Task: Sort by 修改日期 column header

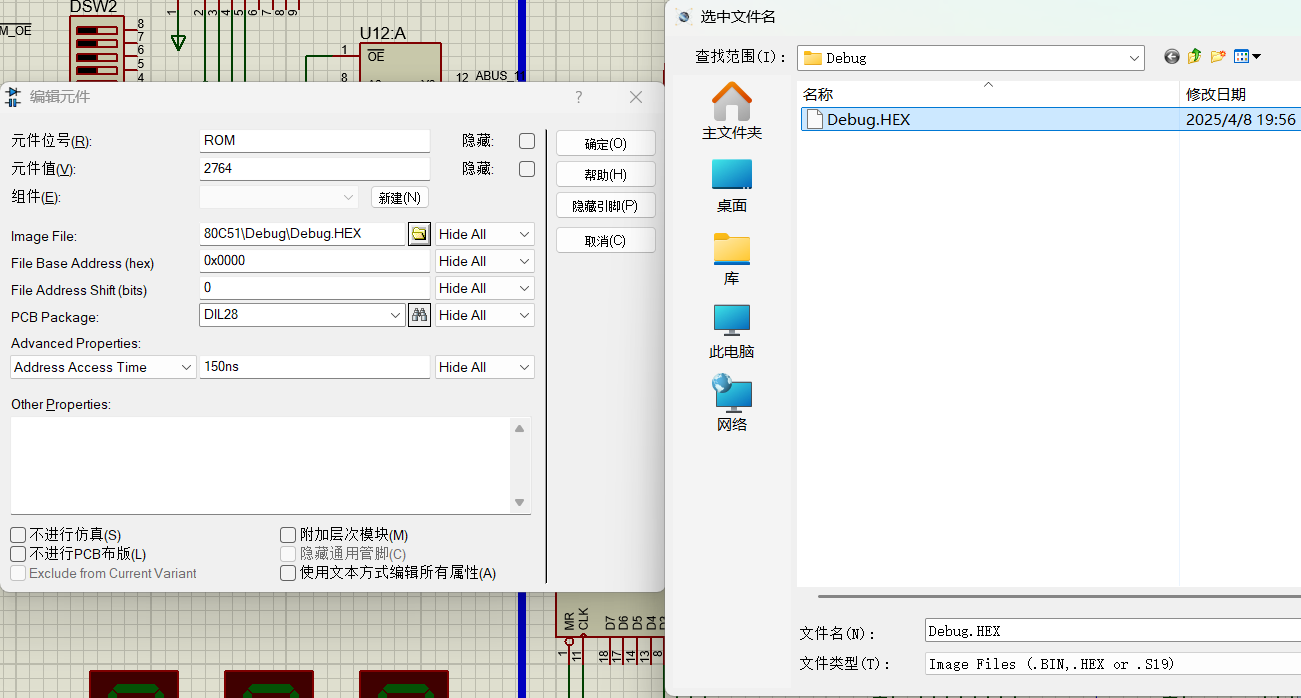Action: [1240, 94]
